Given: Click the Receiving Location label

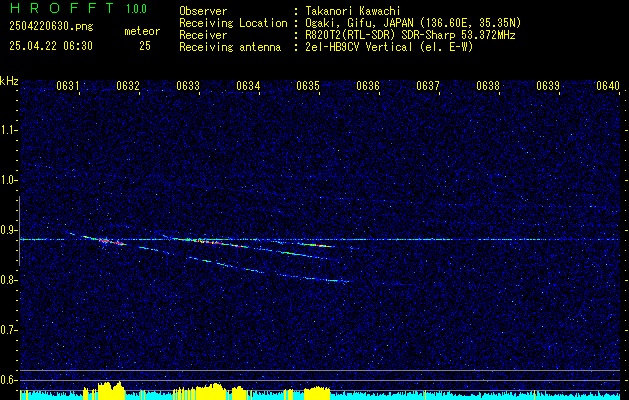Looking at the screenshot, I should tap(233, 23).
